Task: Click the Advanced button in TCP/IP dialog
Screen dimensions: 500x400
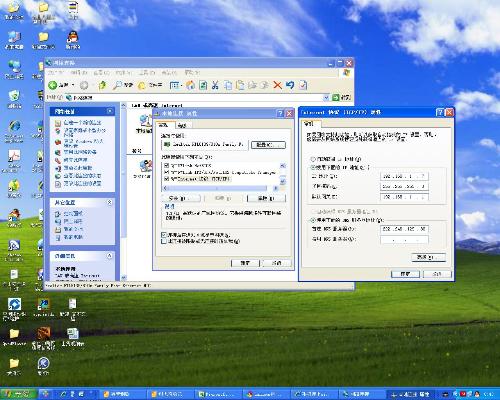Action: click(x=428, y=257)
